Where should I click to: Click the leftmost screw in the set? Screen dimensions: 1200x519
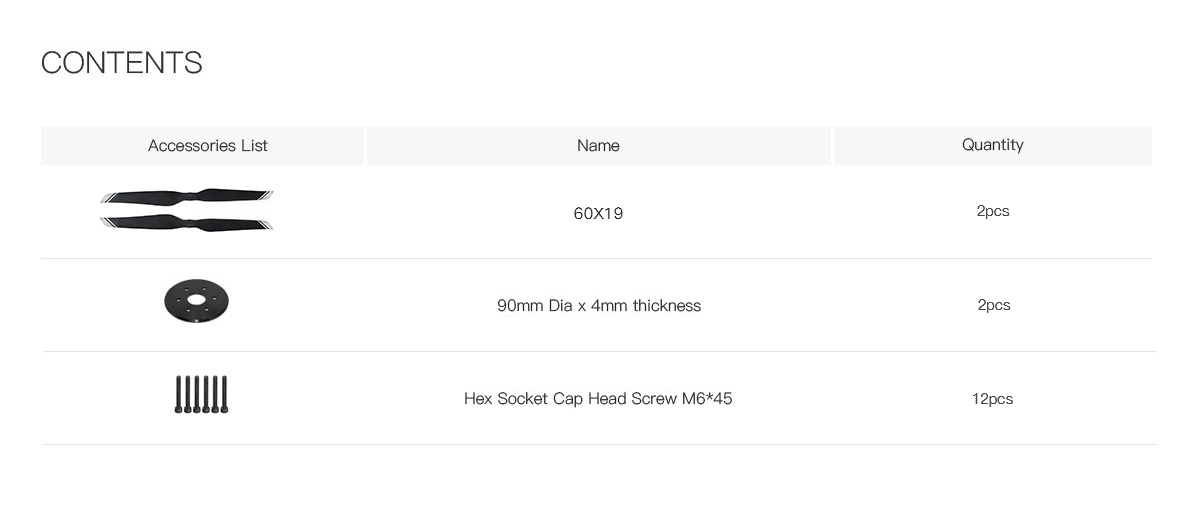(x=178, y=395)
